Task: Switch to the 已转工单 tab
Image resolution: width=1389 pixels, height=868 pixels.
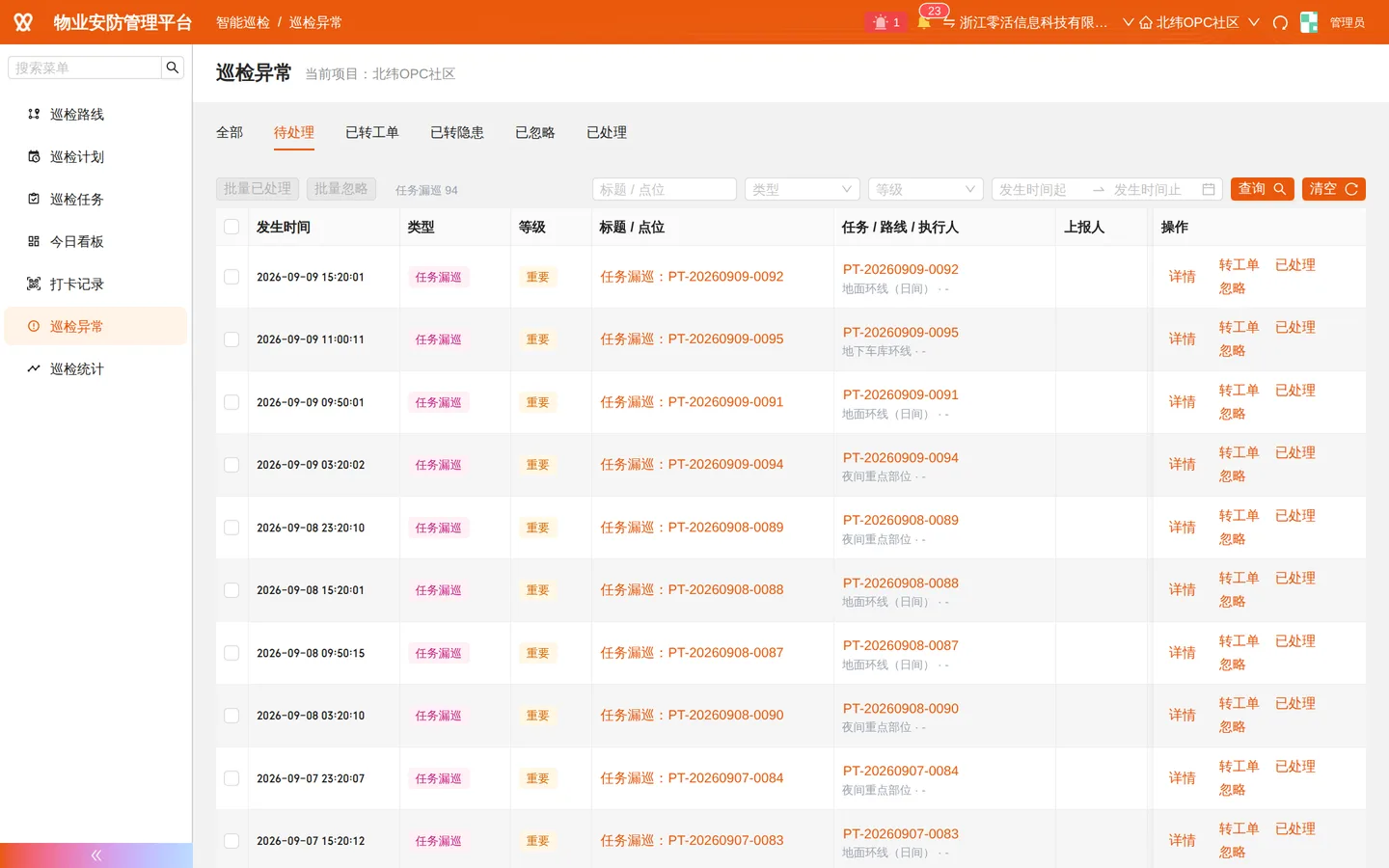Action: (x=372, y=132)
